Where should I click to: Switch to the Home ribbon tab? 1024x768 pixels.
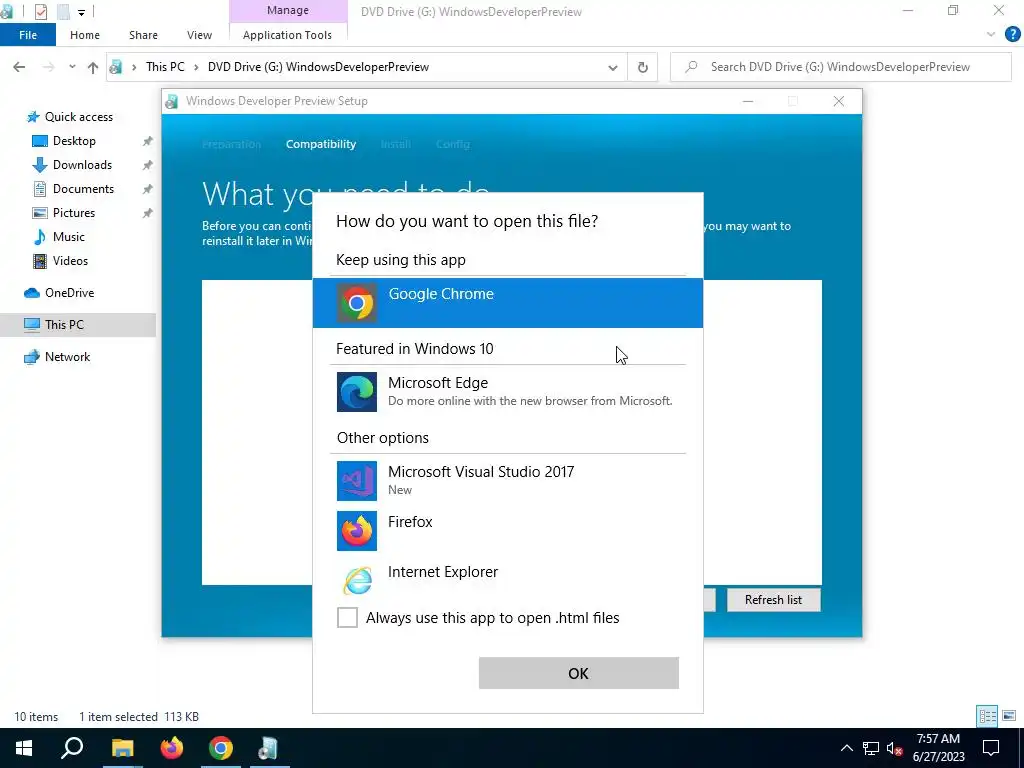pyautogui.click(x=85, y=35)
